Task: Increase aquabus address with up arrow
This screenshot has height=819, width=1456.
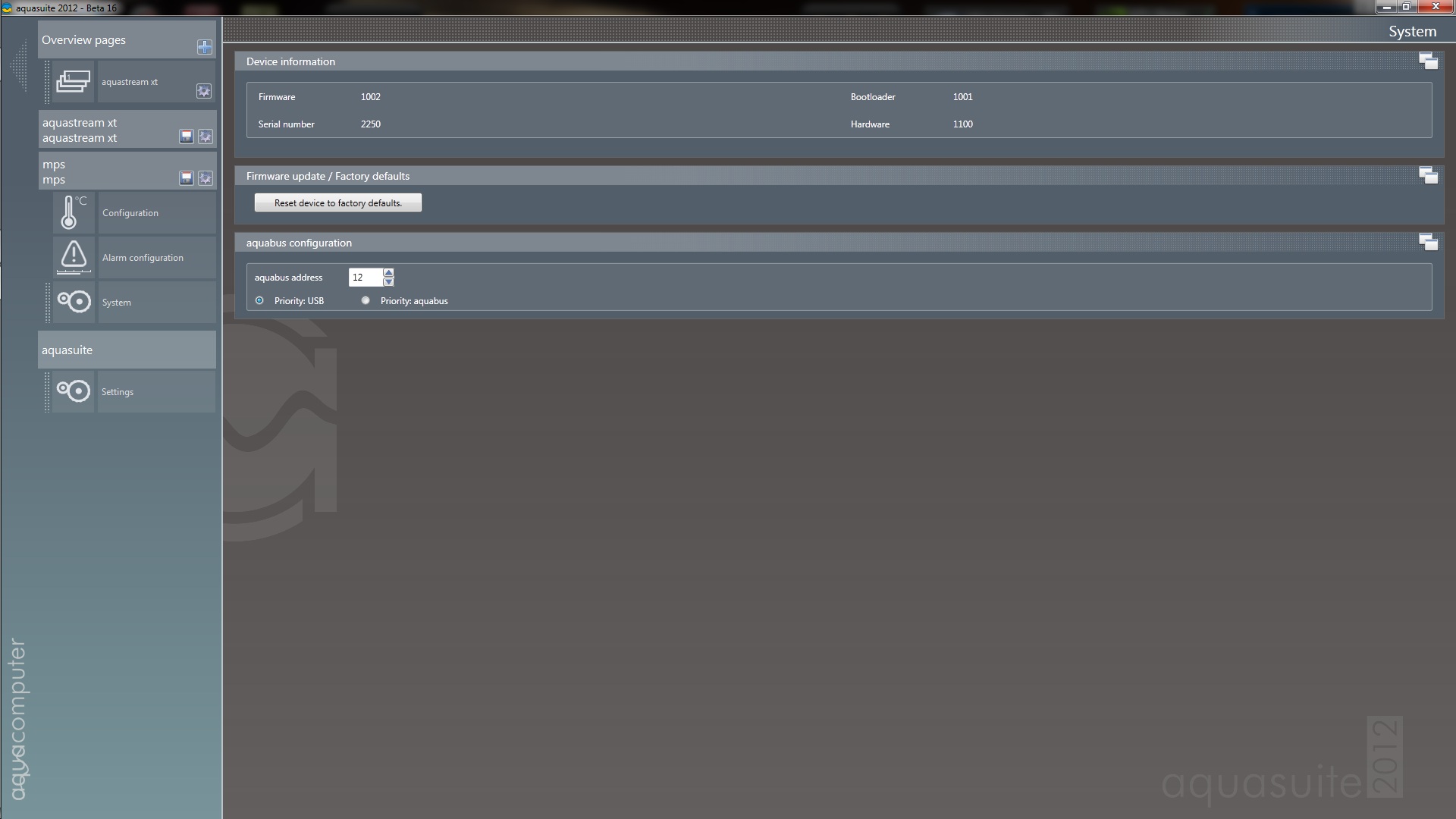Action: [388, 272]
